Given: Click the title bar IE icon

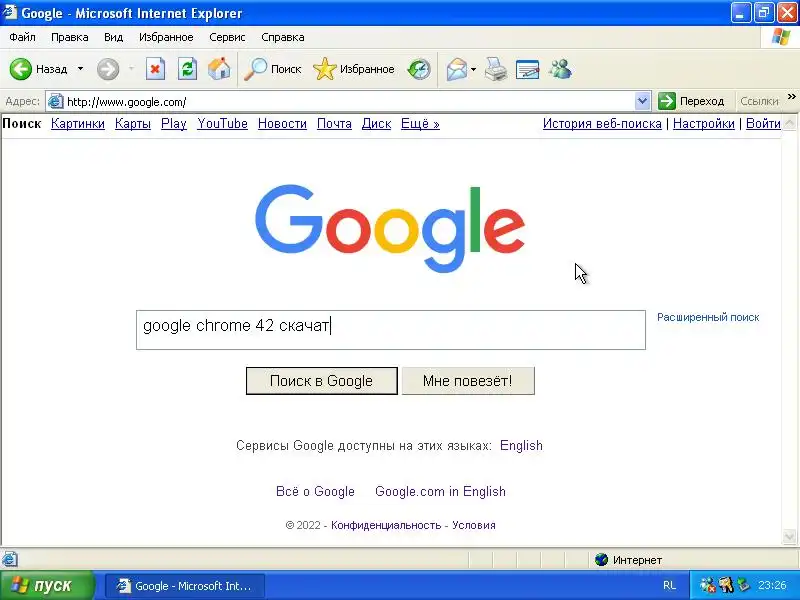Looking at the screenshot, I should click(10, 12).
